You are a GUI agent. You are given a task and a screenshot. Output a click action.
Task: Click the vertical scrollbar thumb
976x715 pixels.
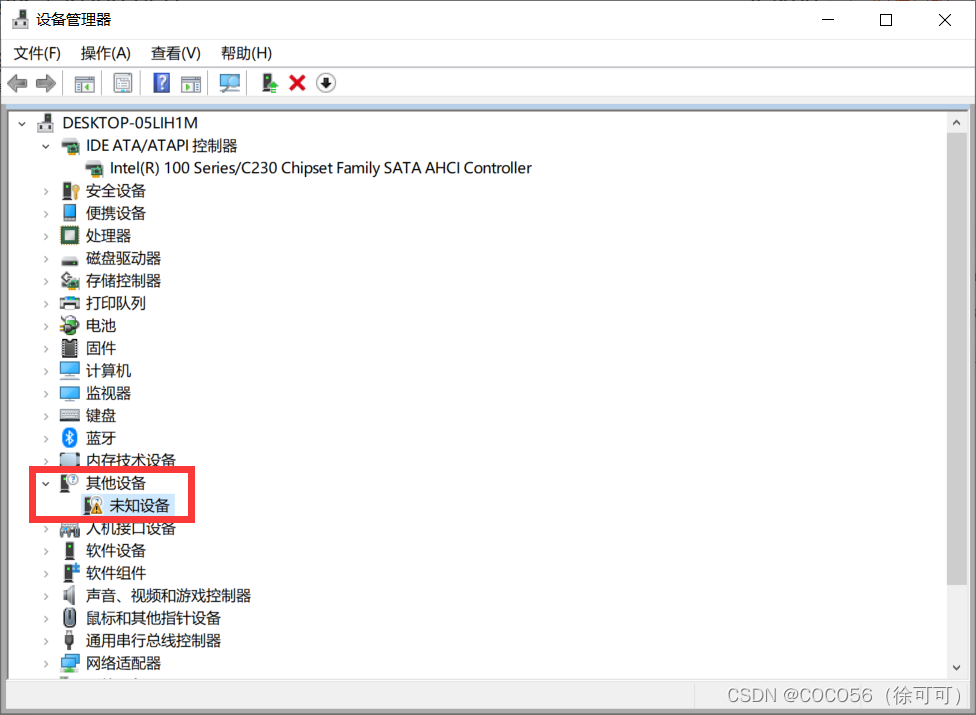957,358
